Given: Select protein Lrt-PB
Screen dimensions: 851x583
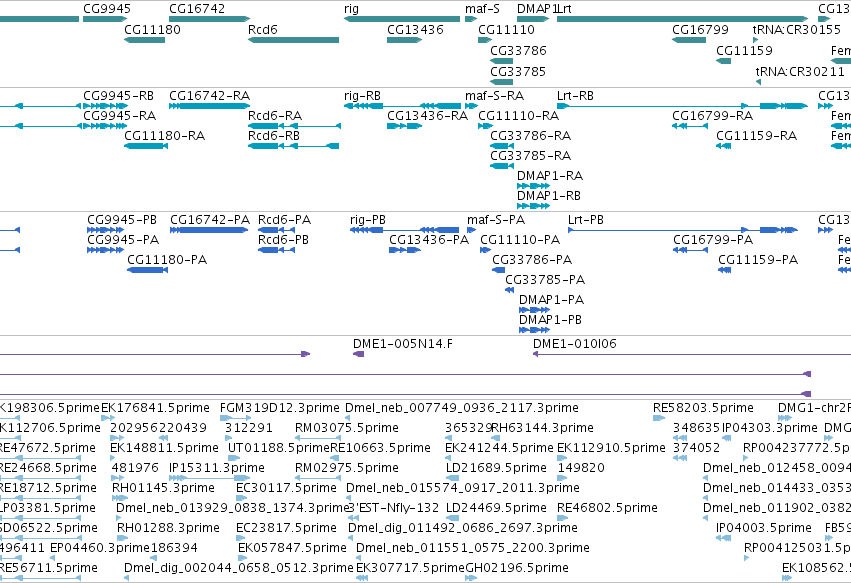Looking at the screenshot, I should click(586, 220).
